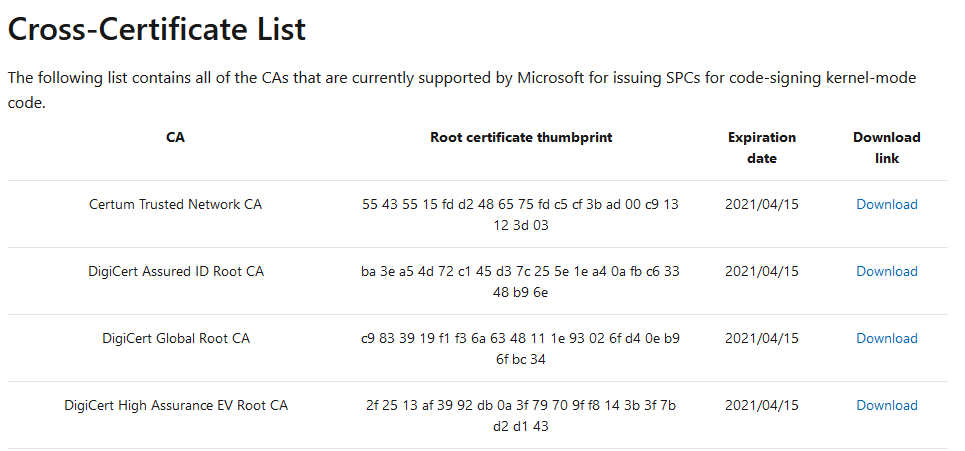Click the CA column header
Image resolution: width=965 pixels, height=451 pixels.
click(x=175, y=137)
